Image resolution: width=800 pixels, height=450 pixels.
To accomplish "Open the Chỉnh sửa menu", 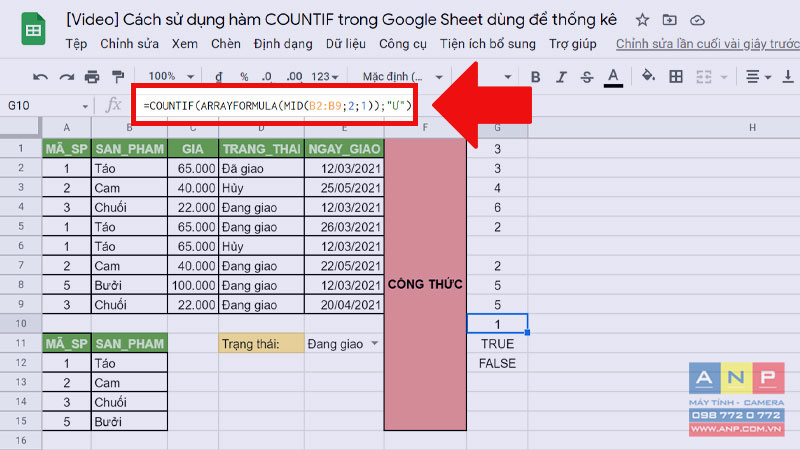I will 129,44.
